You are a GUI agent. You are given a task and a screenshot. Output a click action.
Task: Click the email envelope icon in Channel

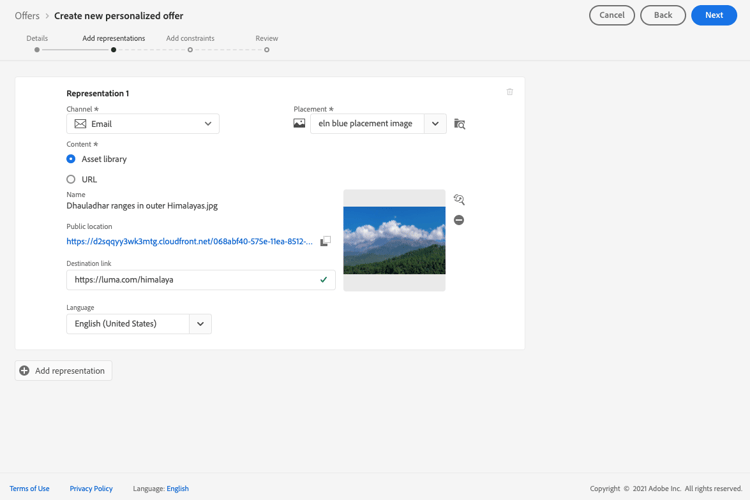80,124
